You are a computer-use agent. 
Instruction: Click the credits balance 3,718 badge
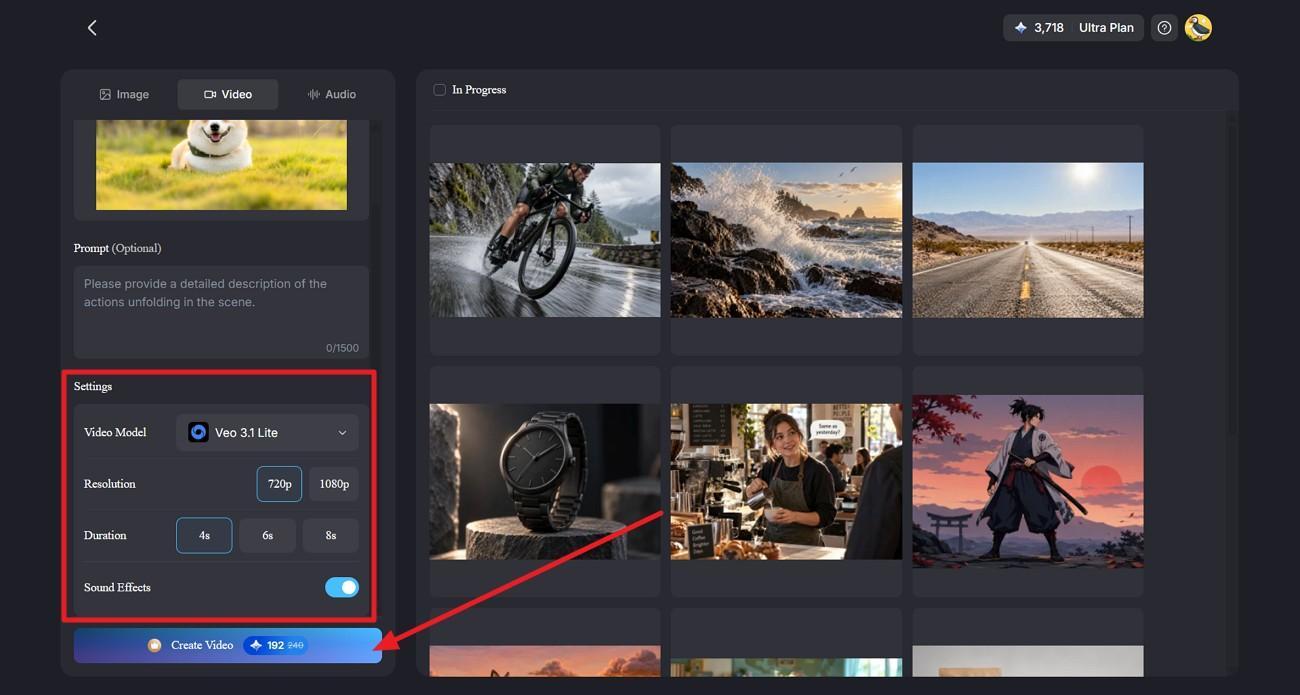point(1038,28)
